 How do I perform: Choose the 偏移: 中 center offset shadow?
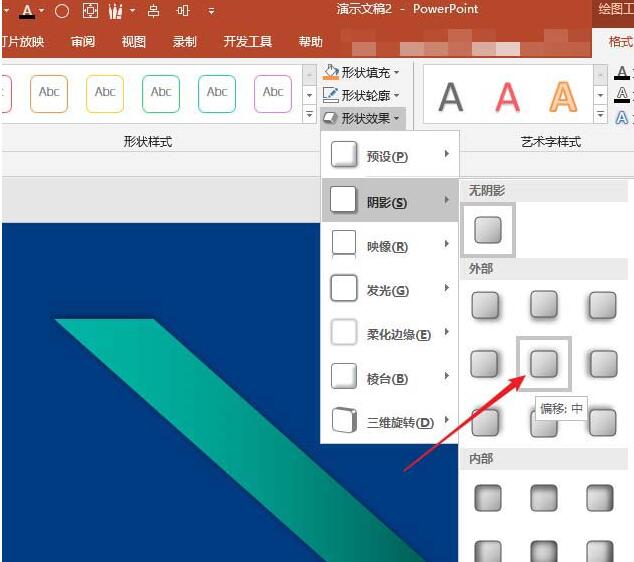[544, 363]
